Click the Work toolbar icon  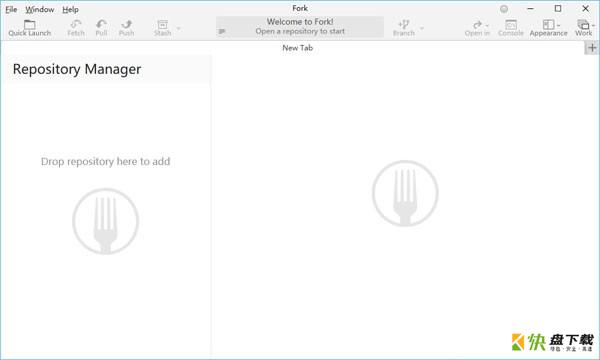point(583,24)
